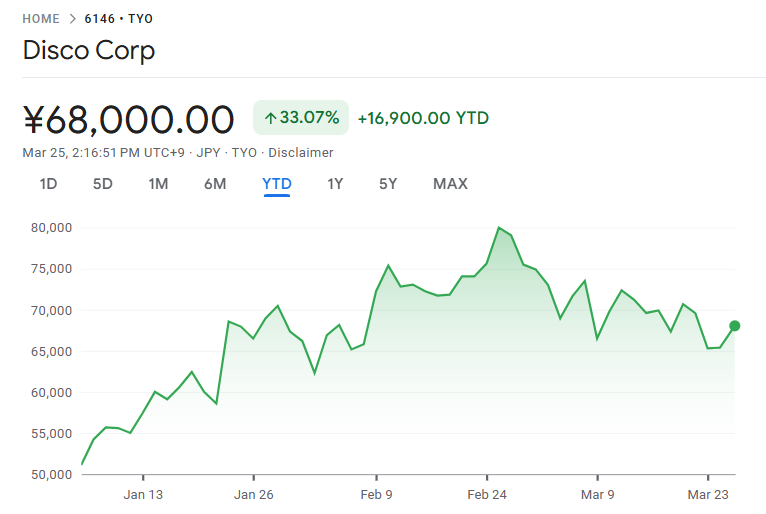Switch chart to 6M range
The height and width of the screenshot is (514, 766).
click(215, 184)
